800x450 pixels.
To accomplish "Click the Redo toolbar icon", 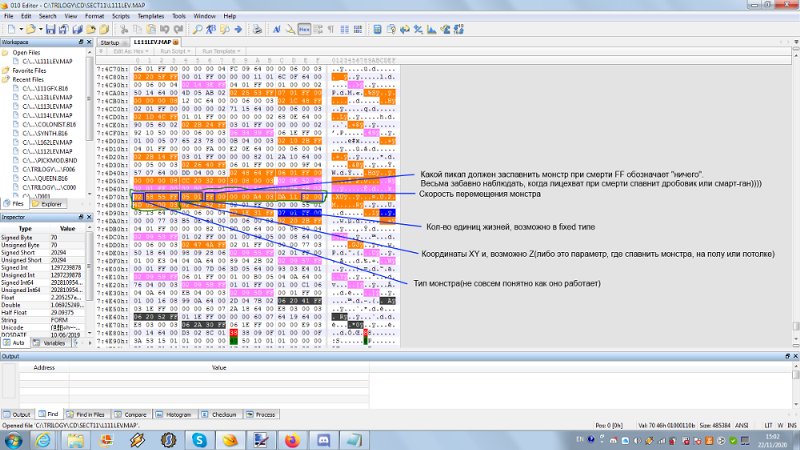I will (178, 29).
